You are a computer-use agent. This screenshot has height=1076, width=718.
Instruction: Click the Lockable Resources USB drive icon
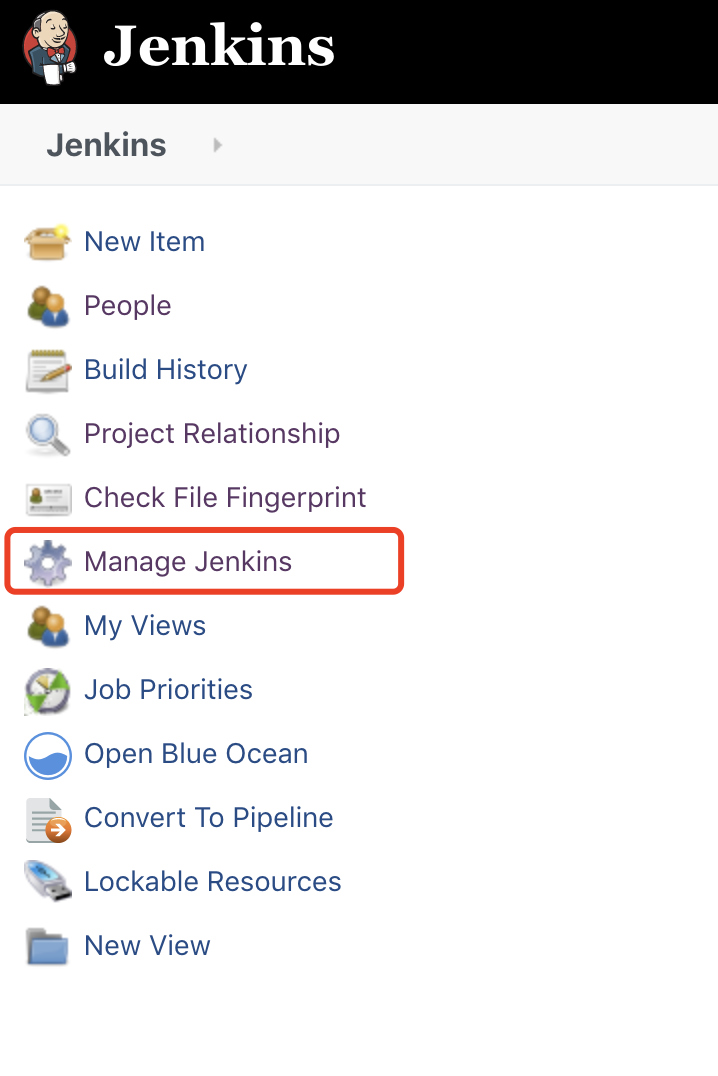[x=47, y=882]
